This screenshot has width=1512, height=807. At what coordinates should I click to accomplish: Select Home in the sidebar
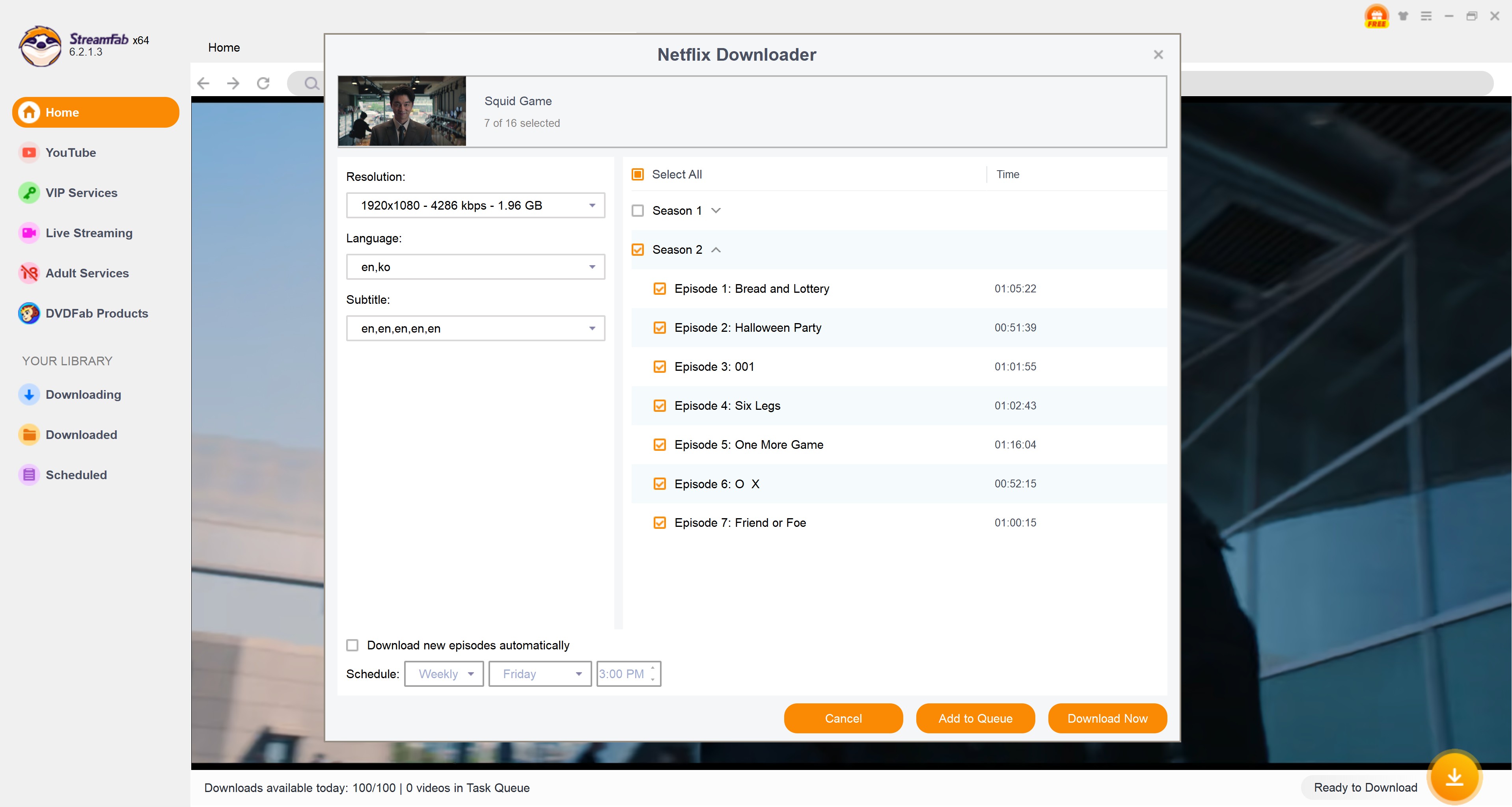click(x=96, y=112)
